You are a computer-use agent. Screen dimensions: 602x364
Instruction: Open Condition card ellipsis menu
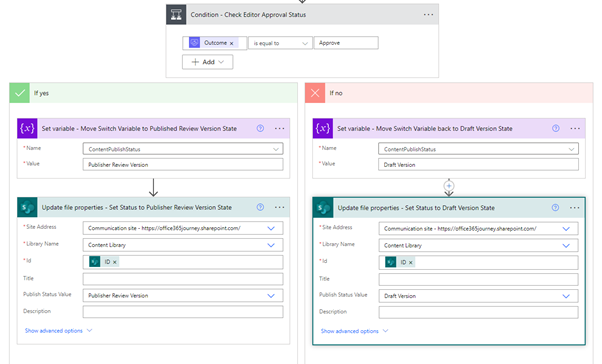coord(428,15)
